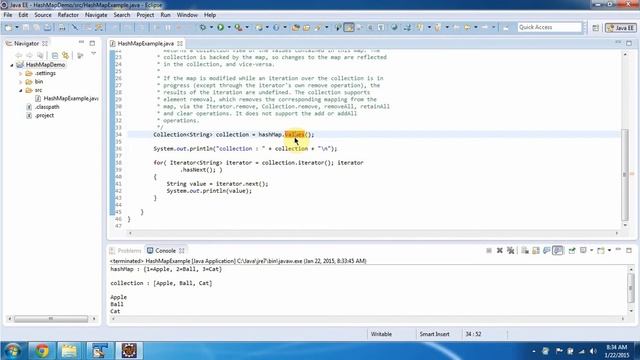Open the Refactor menu

[68, 15]
